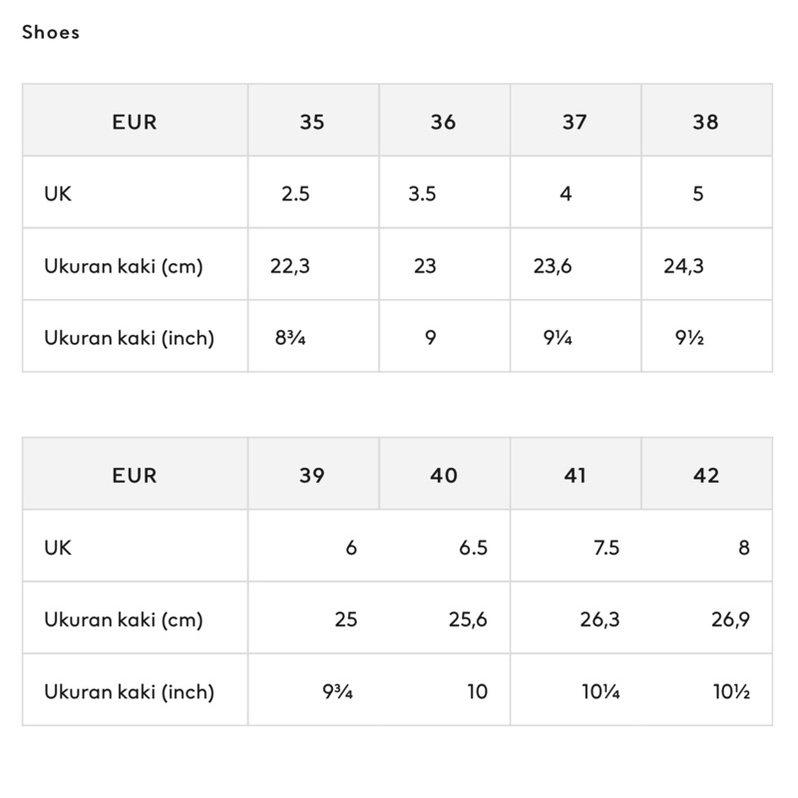Click the Shoes heading text
Viewport: 798px width, 798px height.
coord(50,32)
